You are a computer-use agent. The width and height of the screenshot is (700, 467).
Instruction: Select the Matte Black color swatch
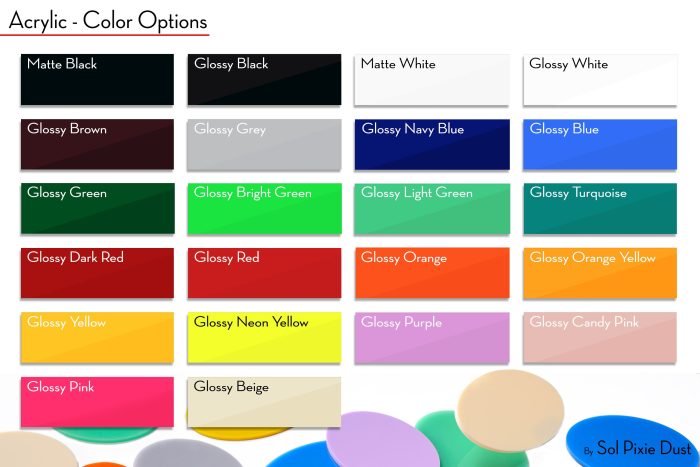(97, 80)
